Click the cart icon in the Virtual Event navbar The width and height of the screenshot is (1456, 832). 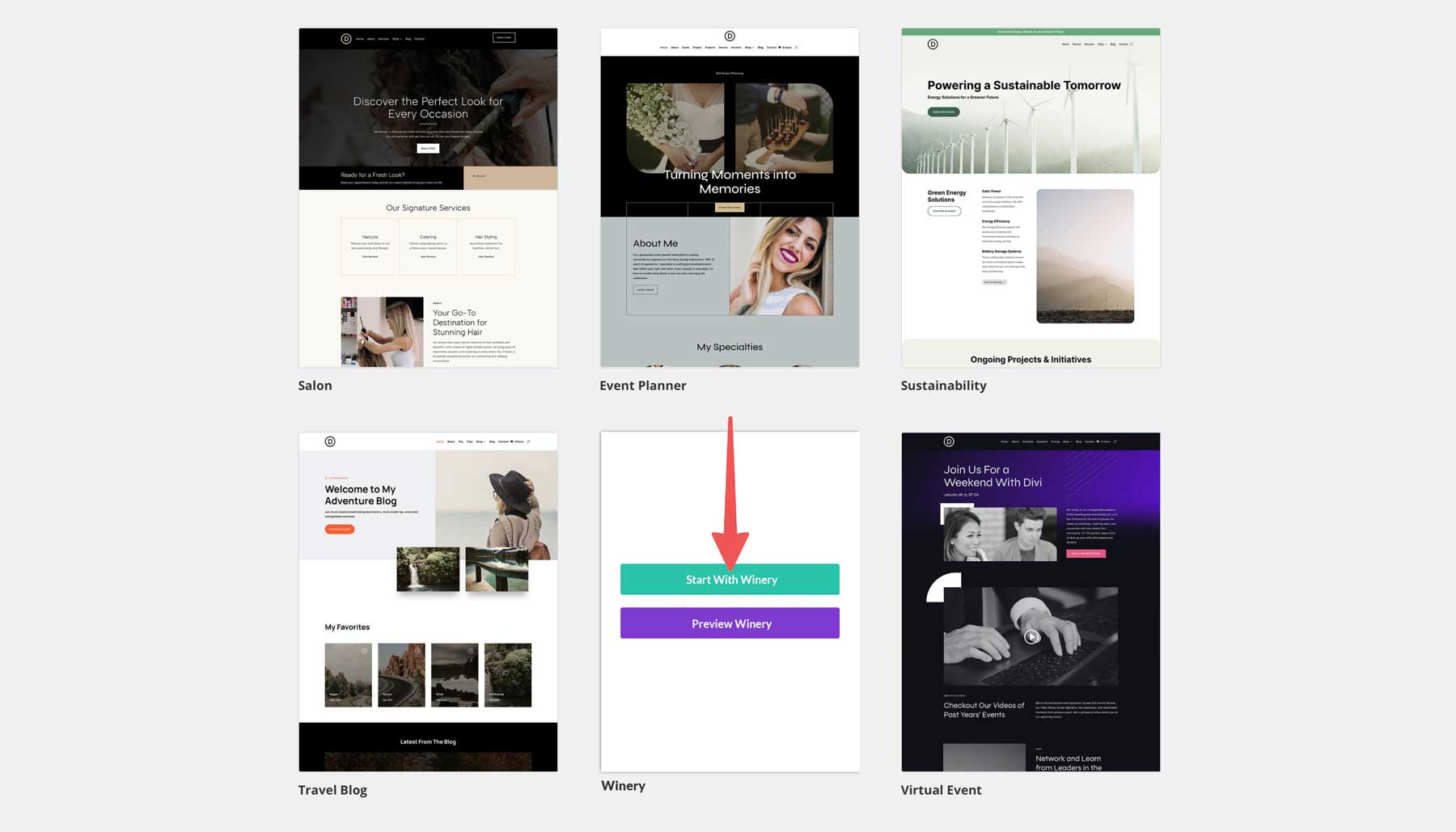pos(1098,441)
